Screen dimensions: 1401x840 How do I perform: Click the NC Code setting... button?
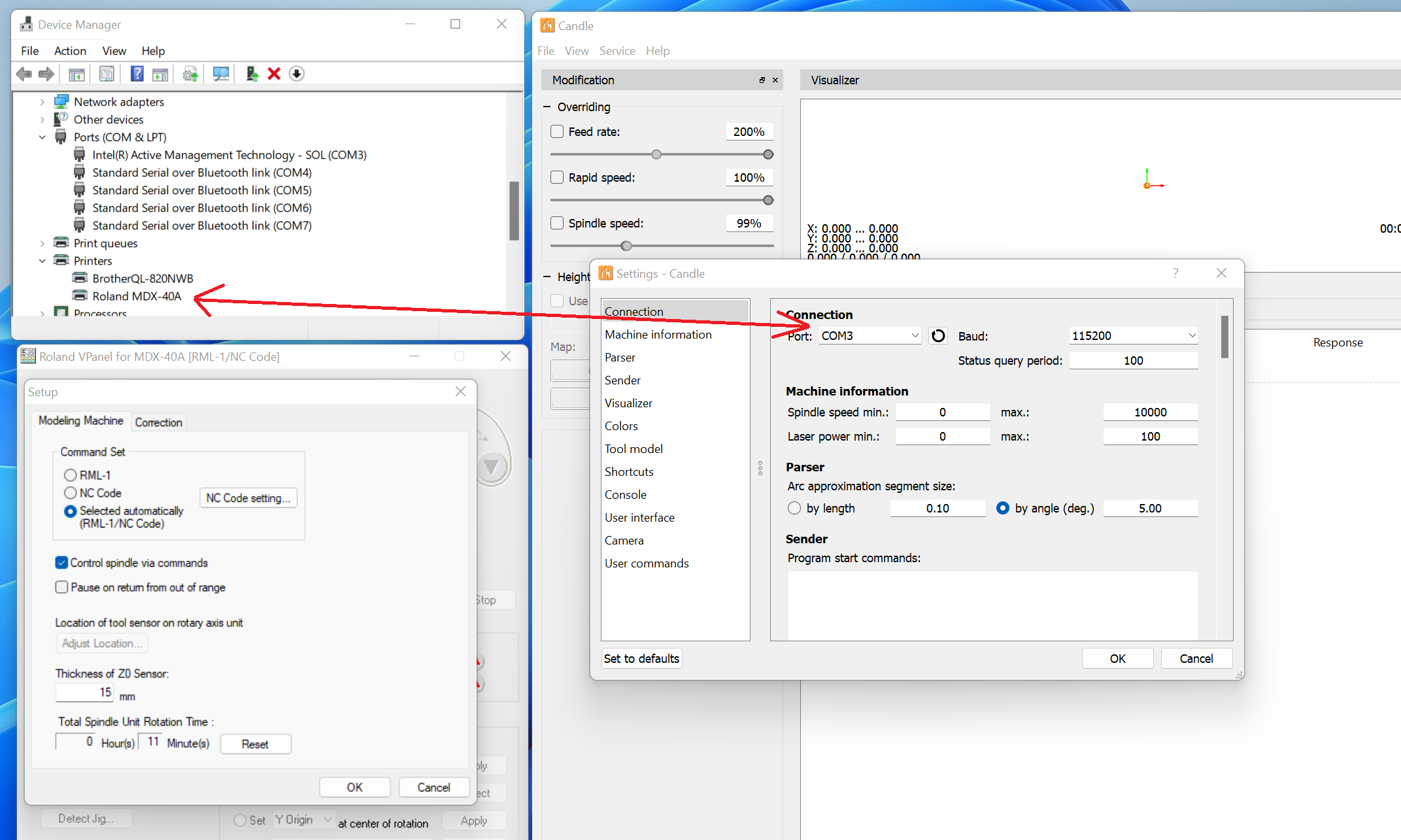(x=248, y=498)
